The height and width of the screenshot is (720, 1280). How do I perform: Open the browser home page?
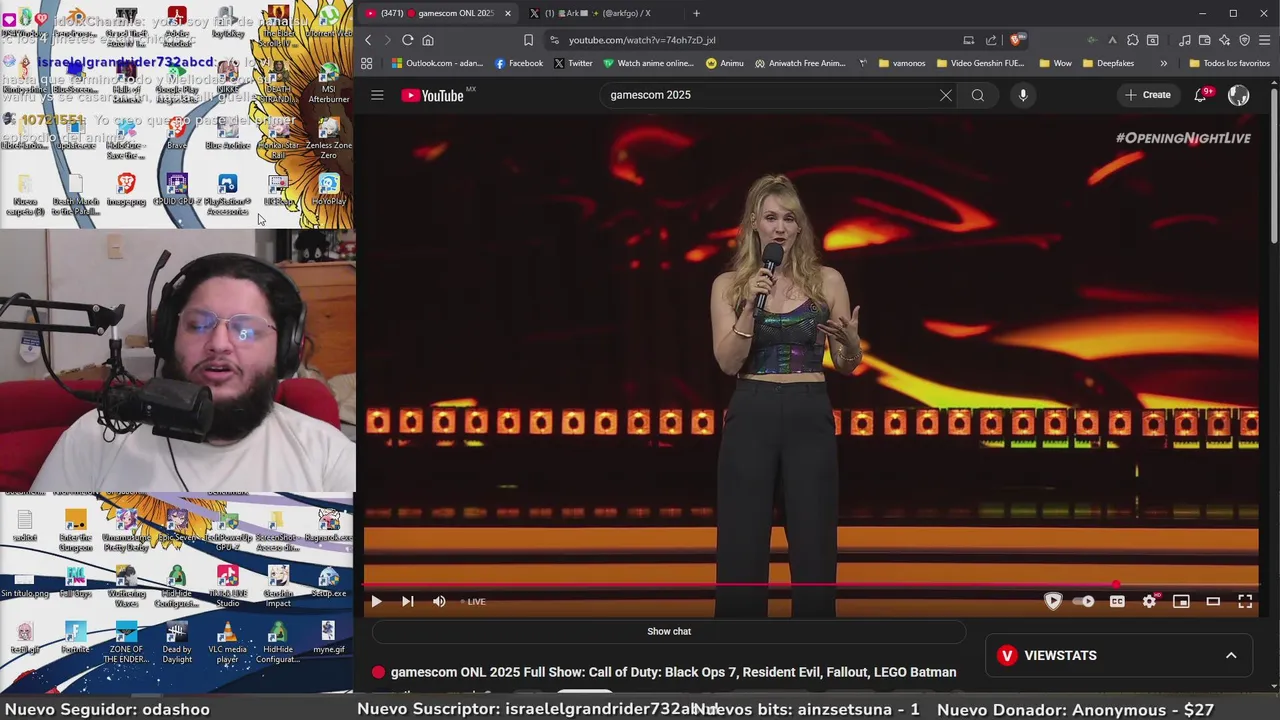click(x=428, y=40)
